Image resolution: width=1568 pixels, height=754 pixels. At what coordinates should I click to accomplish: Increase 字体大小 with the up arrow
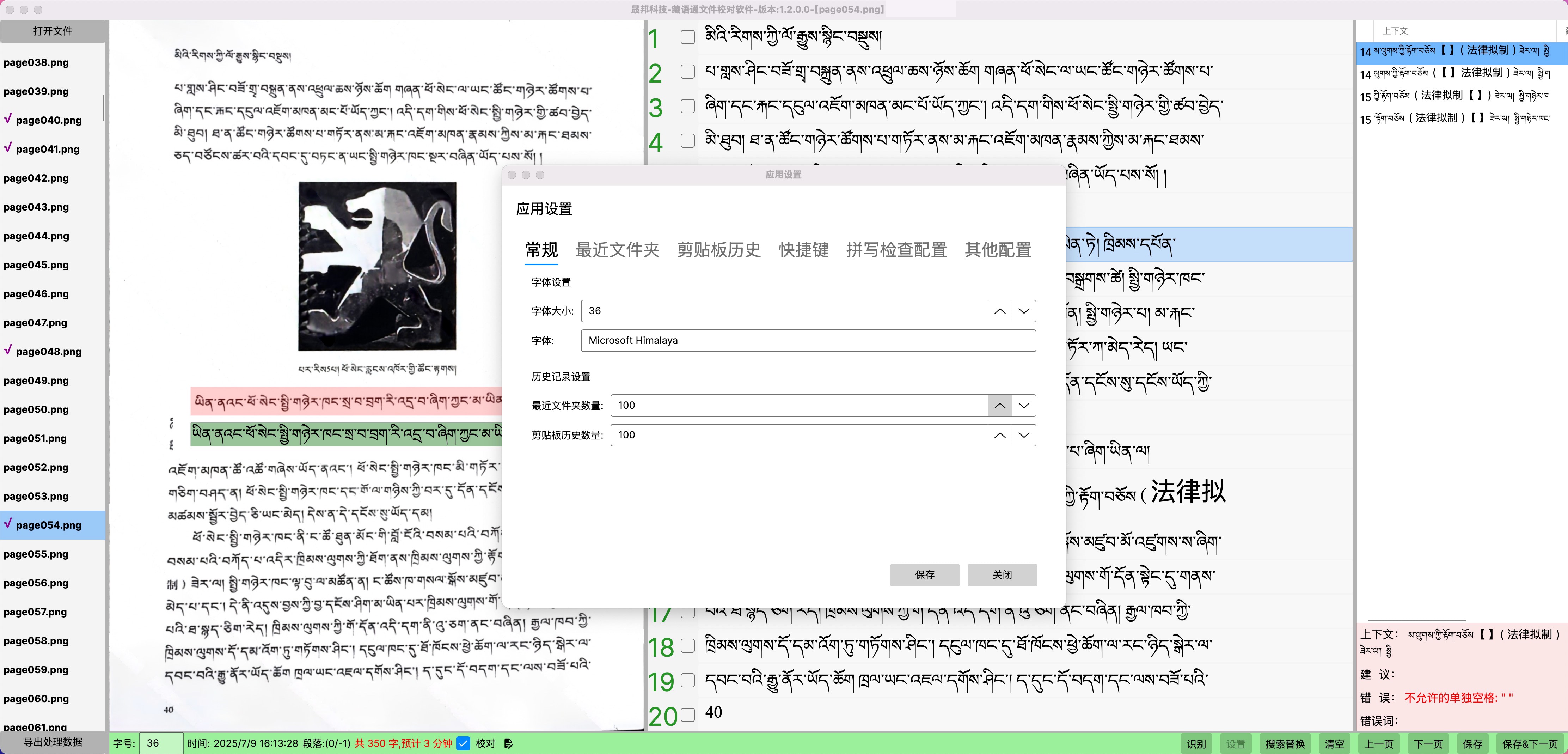coord(999,311)
